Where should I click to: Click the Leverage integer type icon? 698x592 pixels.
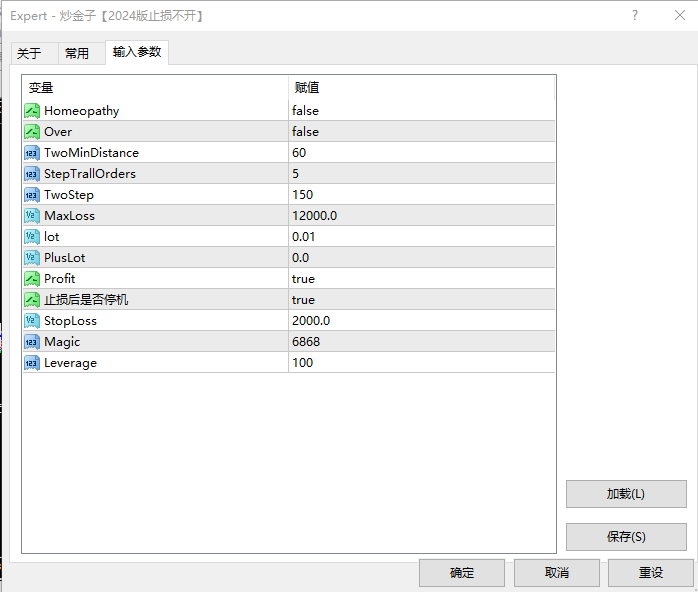click(32, 362)
